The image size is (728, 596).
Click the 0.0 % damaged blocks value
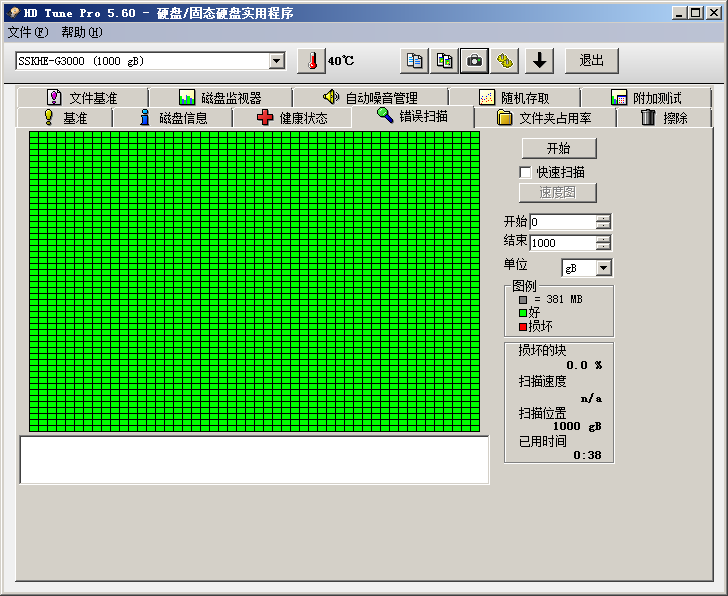tap(584, 365)
